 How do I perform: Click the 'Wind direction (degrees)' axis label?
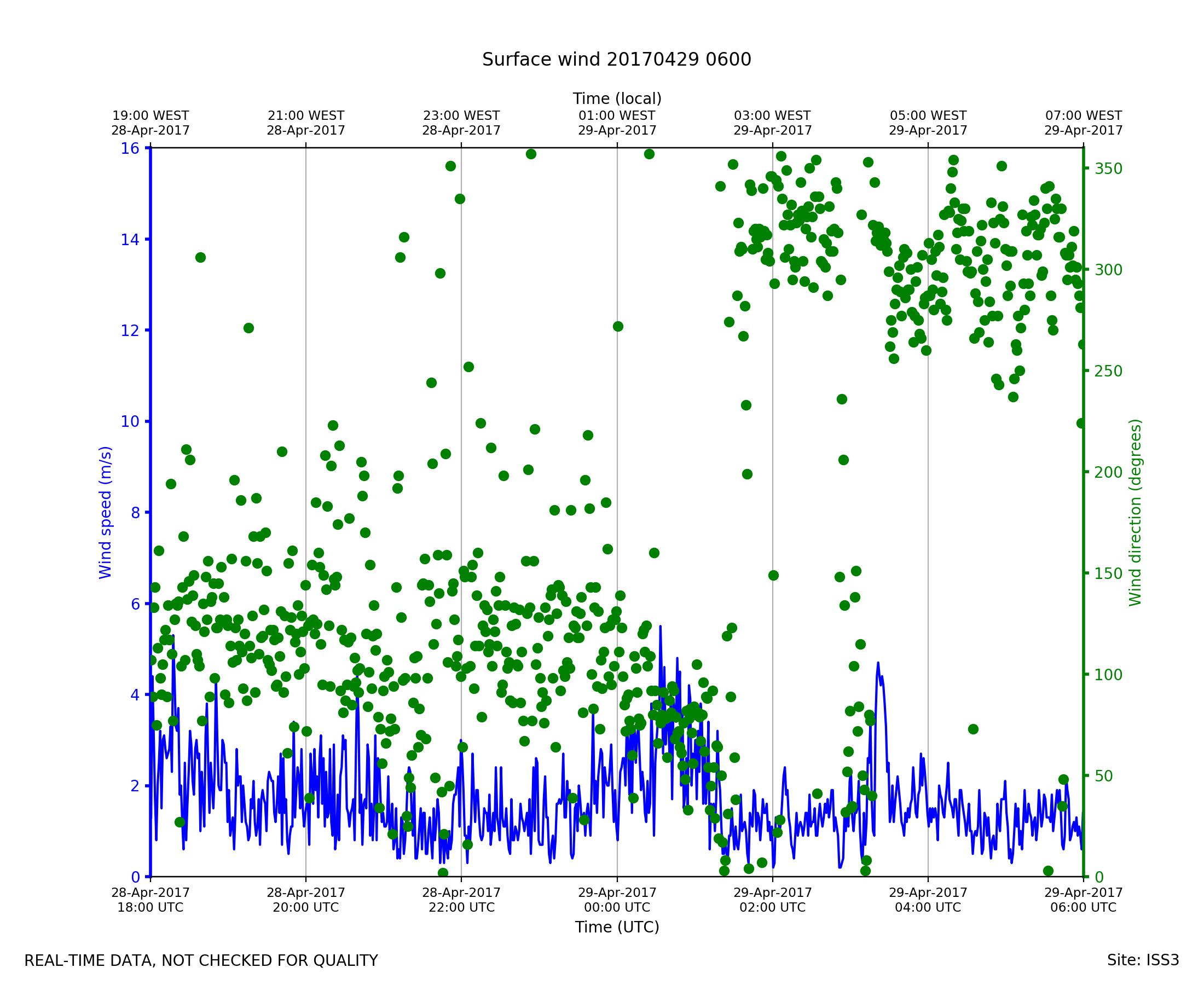point(1135,512)
